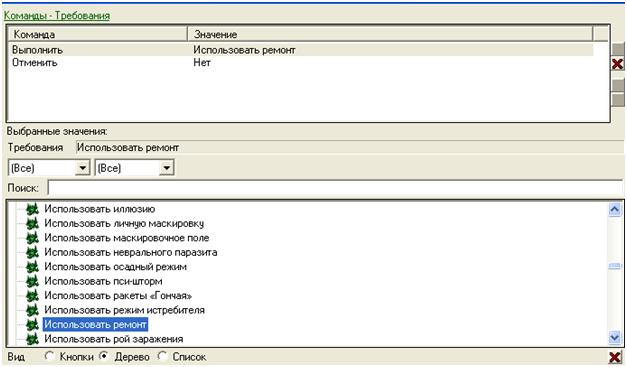Click red X delete icon beside command list

tap(617, 64)
